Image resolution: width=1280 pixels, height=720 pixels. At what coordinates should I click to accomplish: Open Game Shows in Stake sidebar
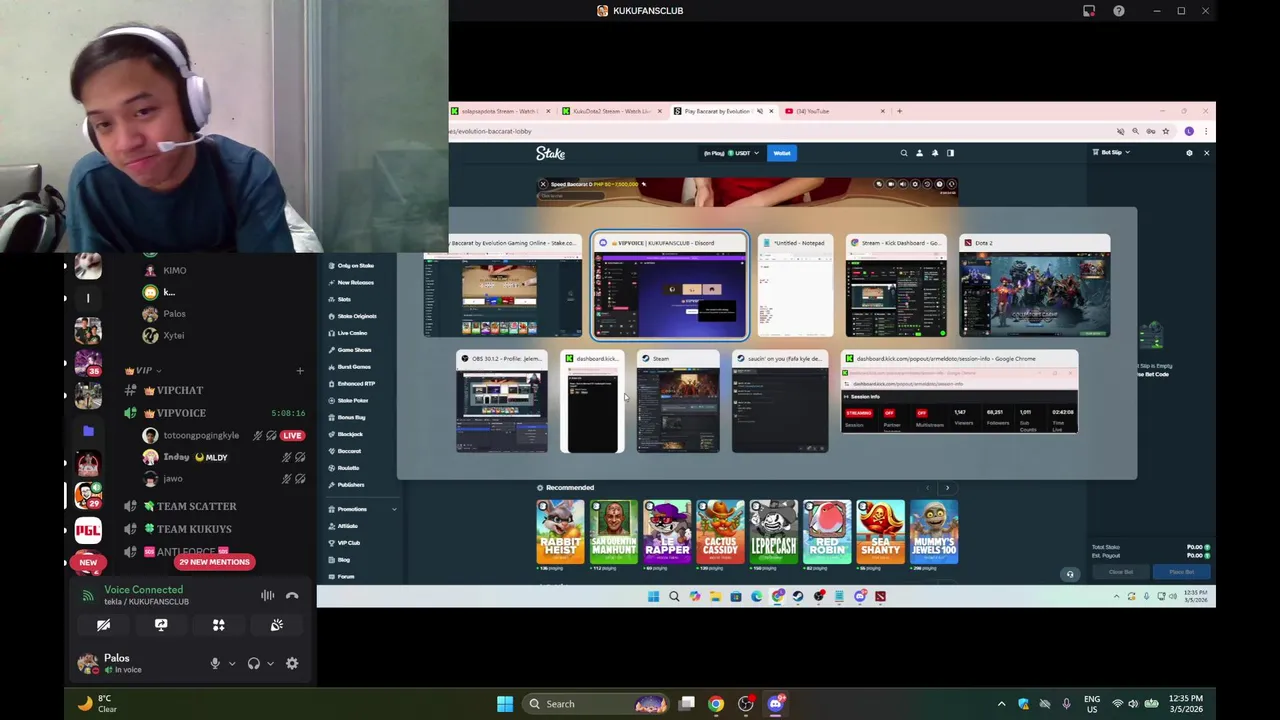pyautogui.click(x=354, y=350)
